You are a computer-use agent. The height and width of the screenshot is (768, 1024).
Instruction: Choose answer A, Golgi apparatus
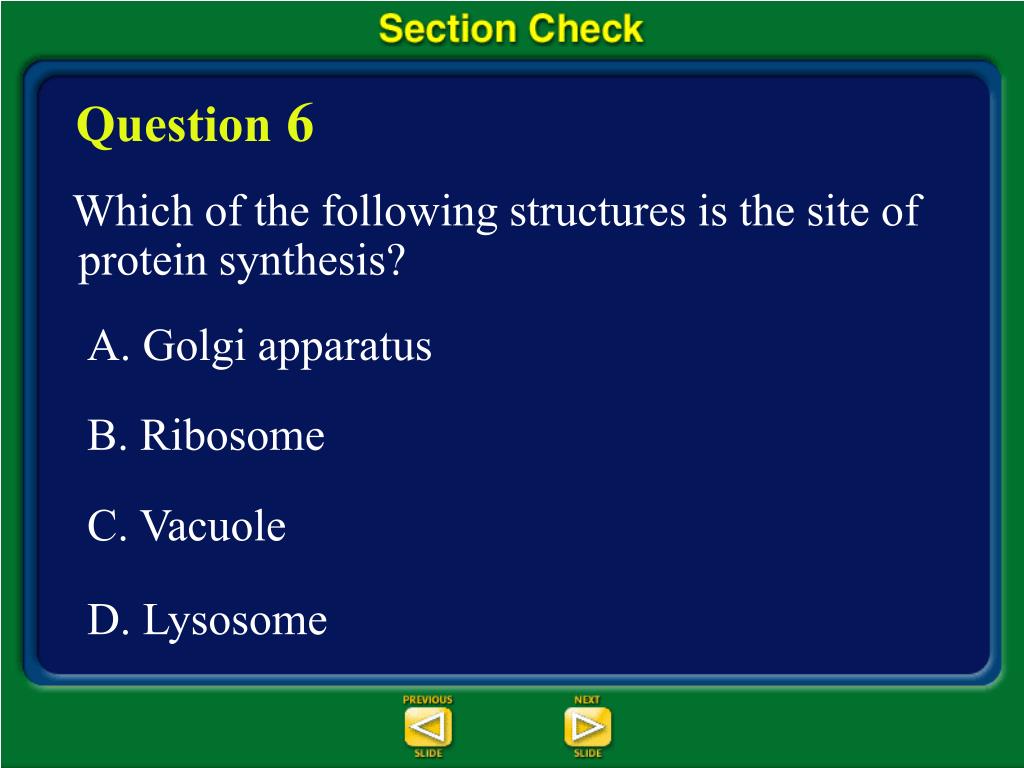260,345
